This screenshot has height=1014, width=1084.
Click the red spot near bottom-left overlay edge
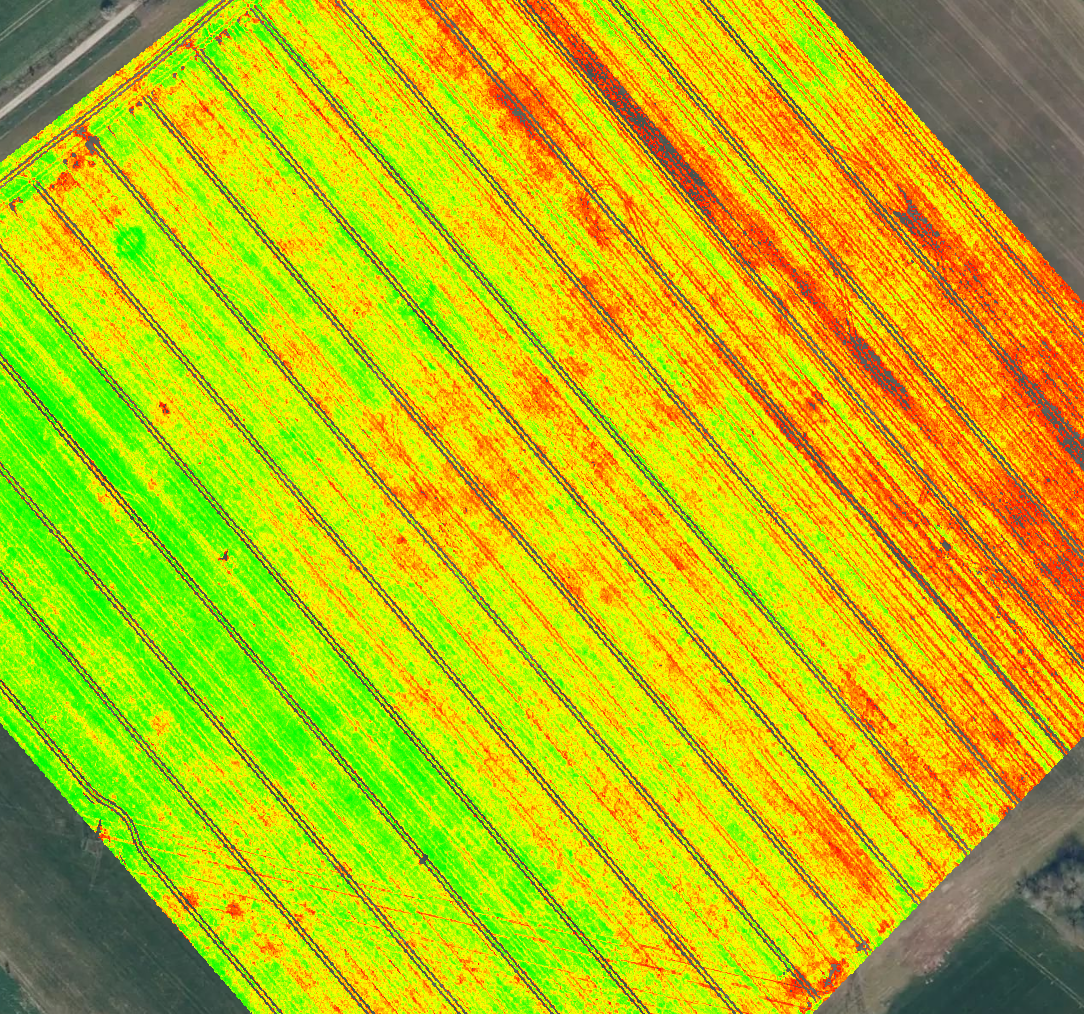pos(234,909)
